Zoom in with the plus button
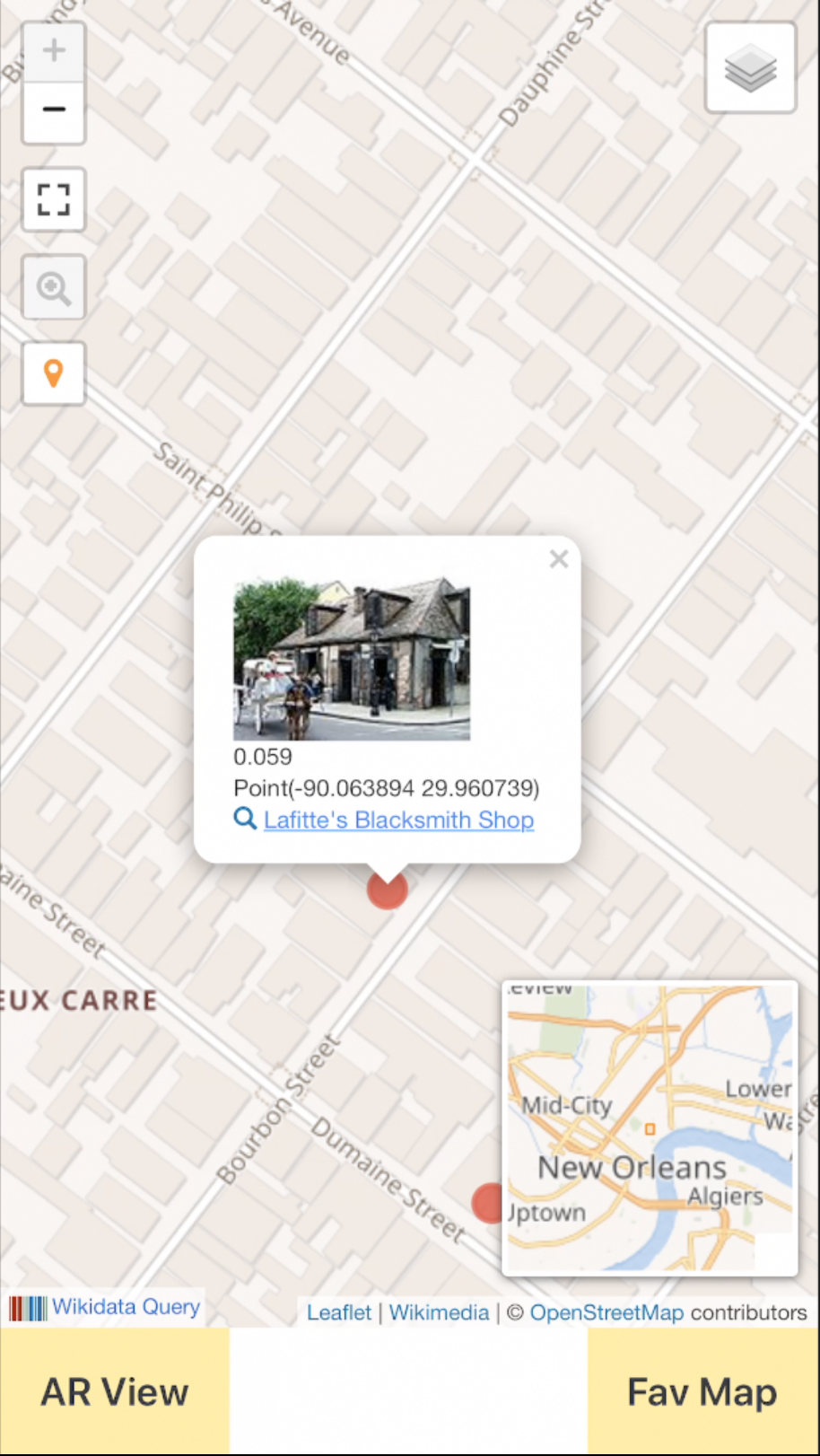The height and width of the screenshot is (1456, 820). 54,52
